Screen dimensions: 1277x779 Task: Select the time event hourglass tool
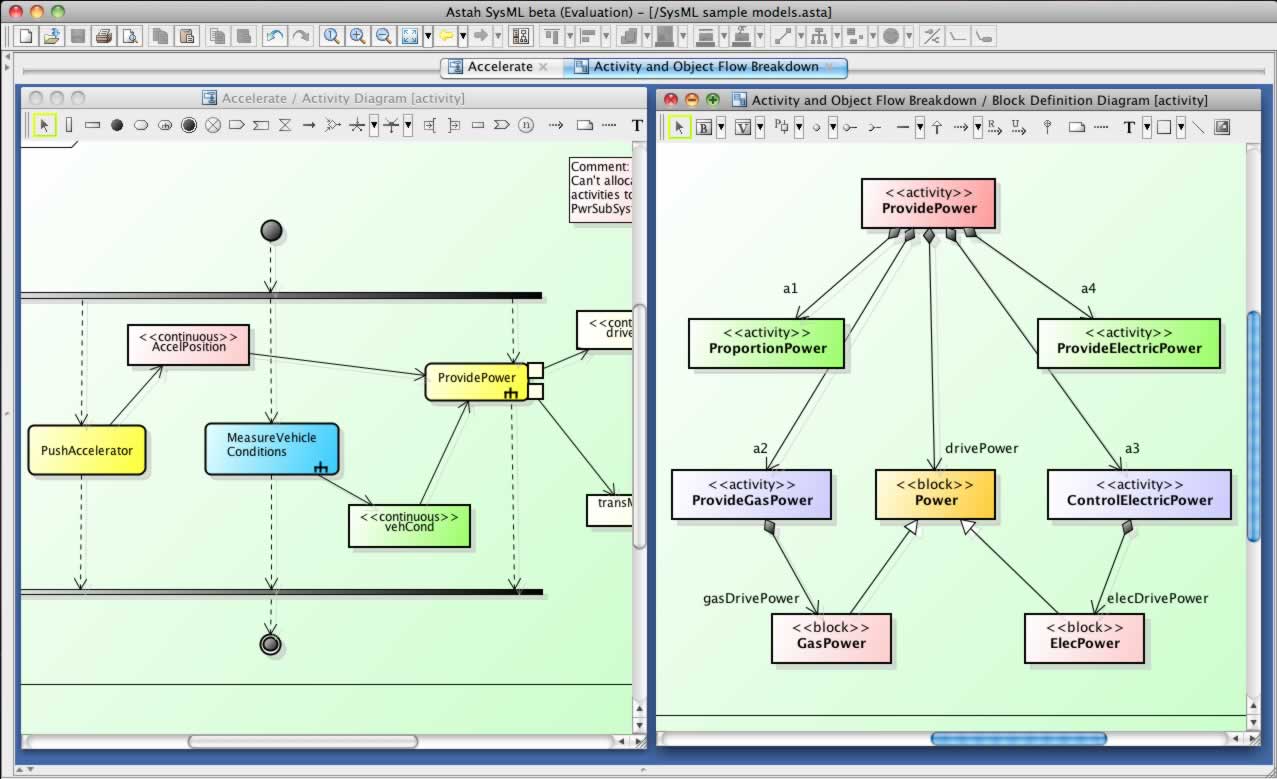coord(285,126)
